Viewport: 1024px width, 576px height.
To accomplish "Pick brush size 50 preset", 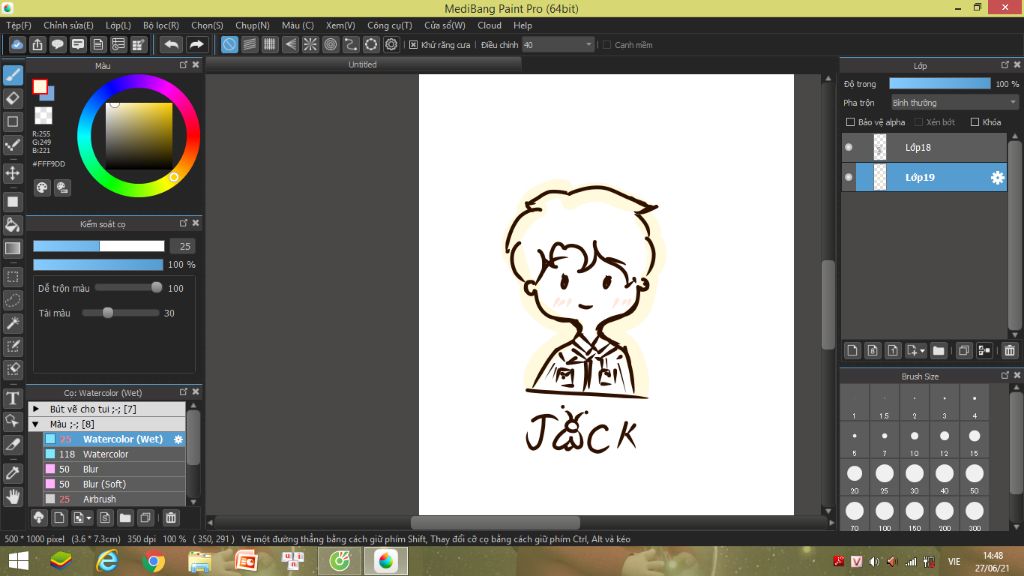I will 974,477.
